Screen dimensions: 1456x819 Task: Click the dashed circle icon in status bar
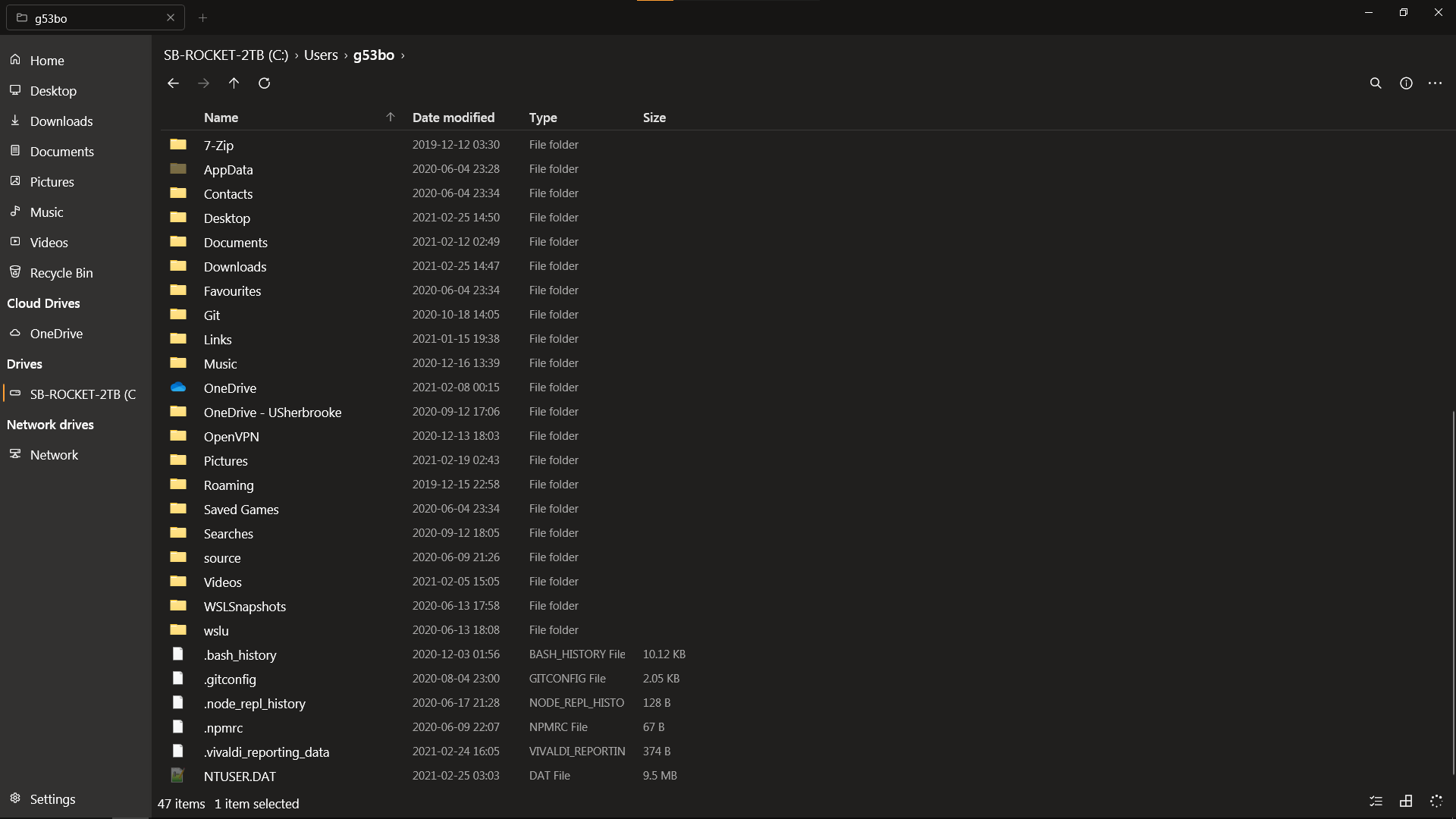(x=1436, y=801)
